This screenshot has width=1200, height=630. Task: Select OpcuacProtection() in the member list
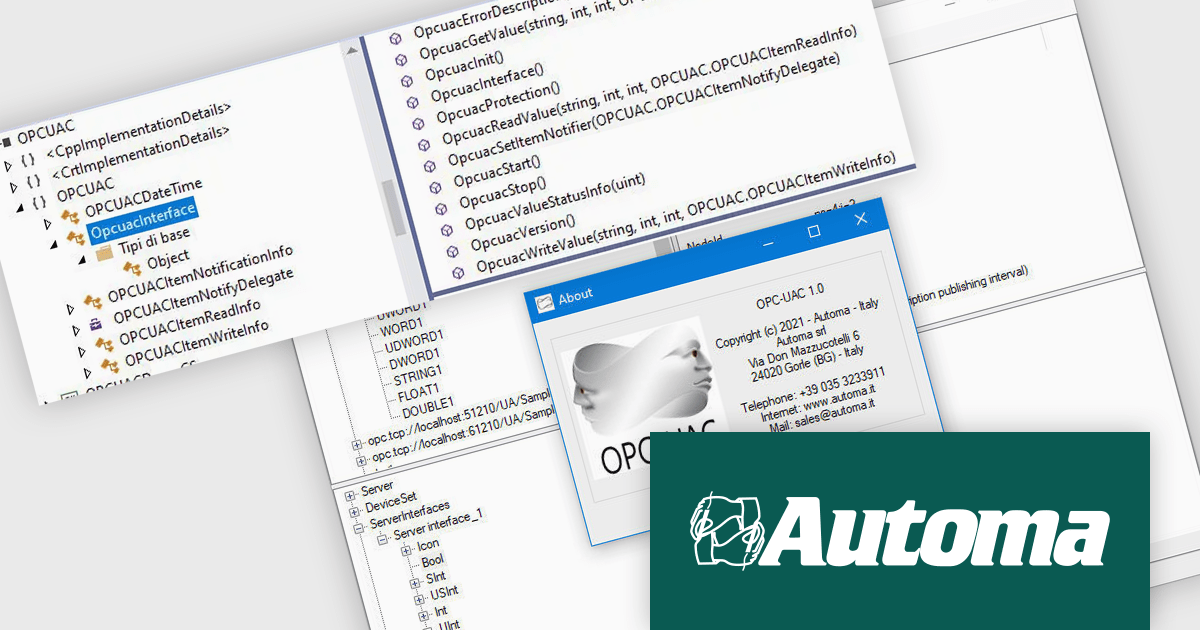pyautogui.click(x=499, y=104)
